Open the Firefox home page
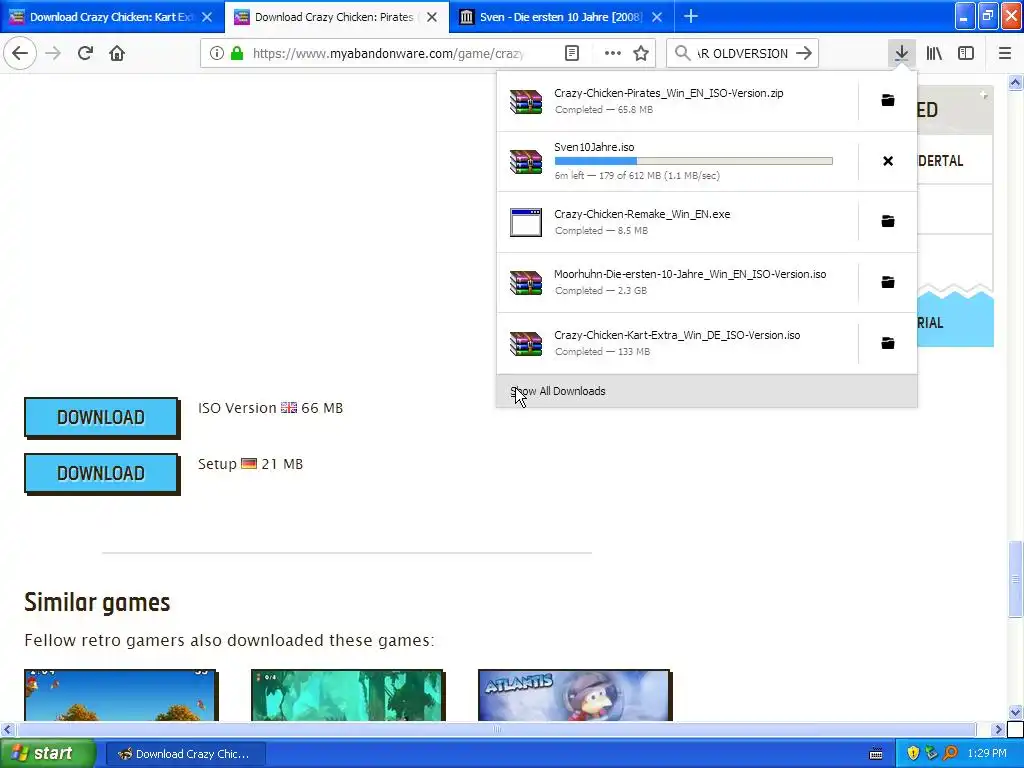The width and height of the screenshot is (1024, 768). (x=117, y=53)
